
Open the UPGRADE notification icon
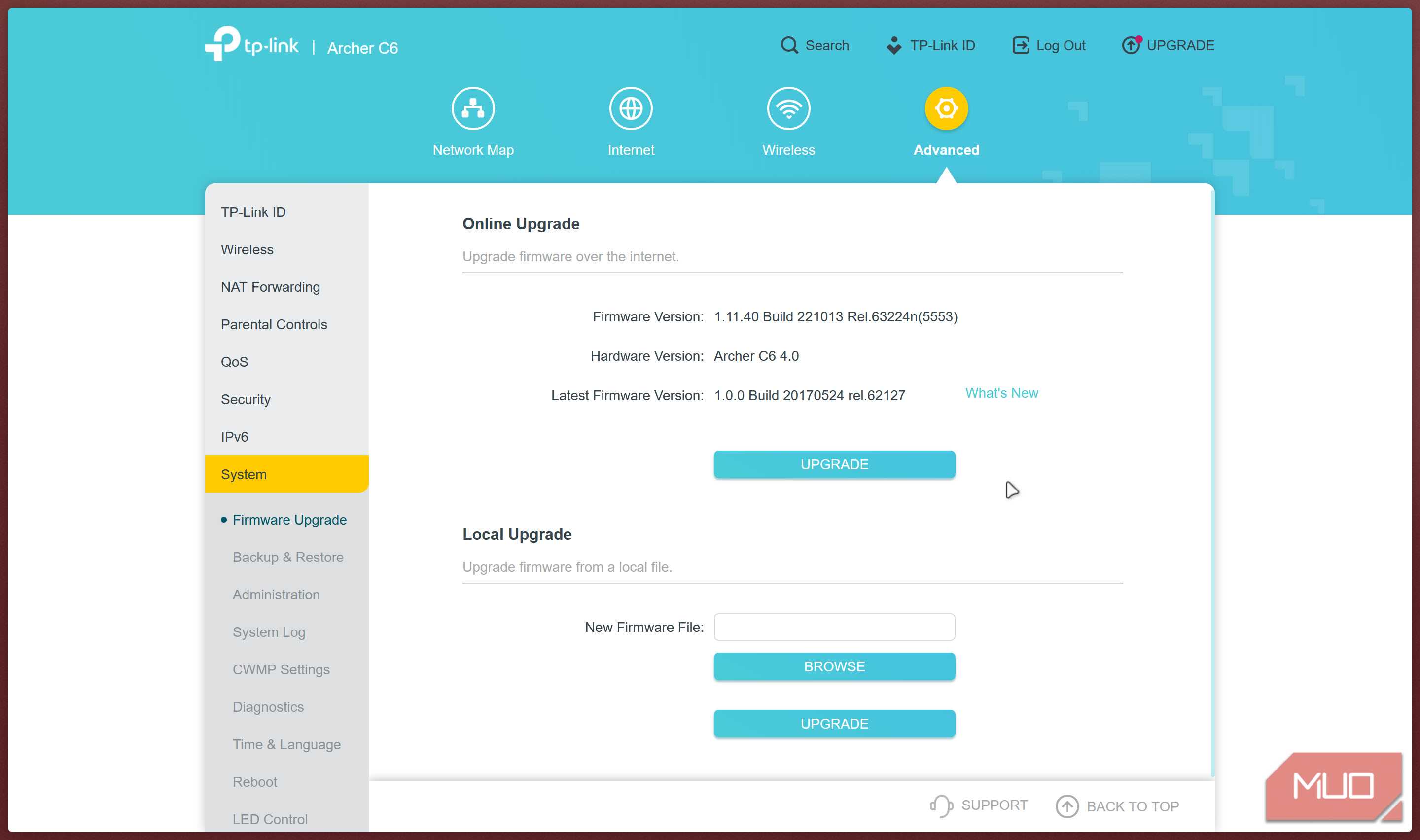(x=1131, y=45)
